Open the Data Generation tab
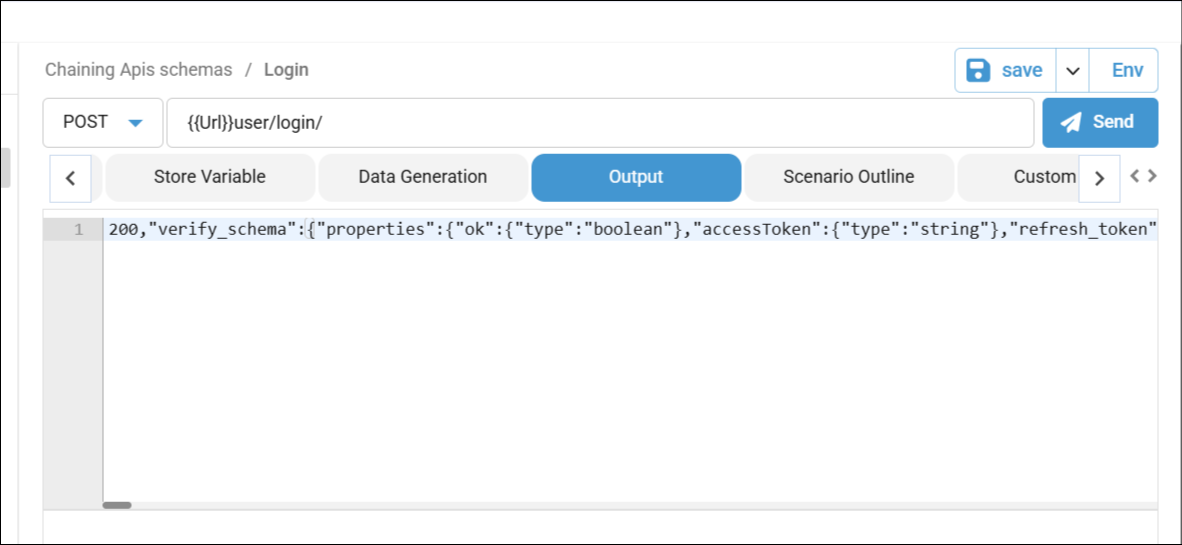Image resolution: width=1182 pixels, height=545 pixels. (423, 177)
